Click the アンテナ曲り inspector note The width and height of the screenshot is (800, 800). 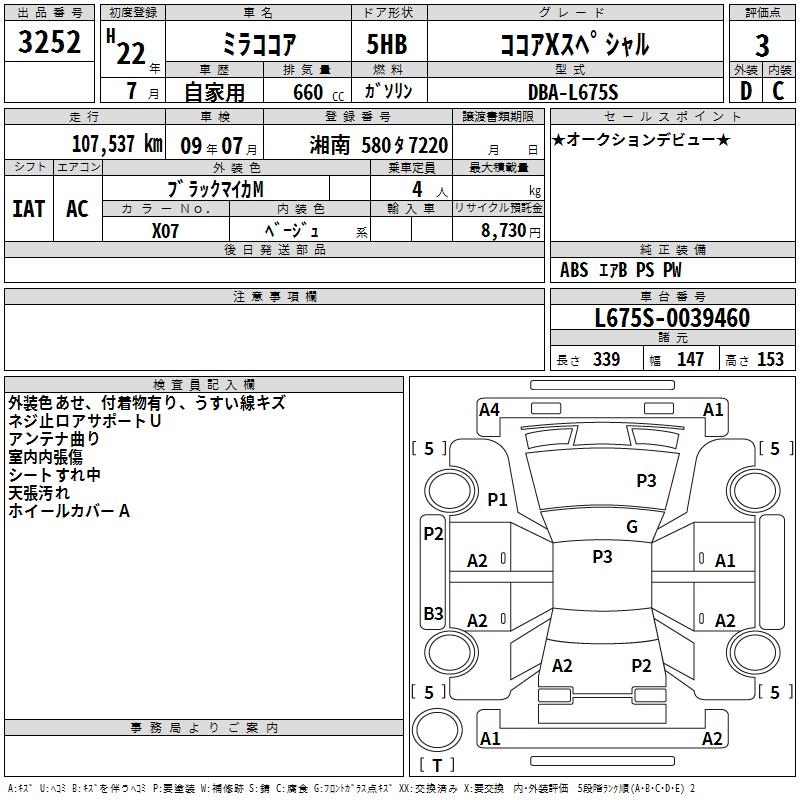coord(54,439)
